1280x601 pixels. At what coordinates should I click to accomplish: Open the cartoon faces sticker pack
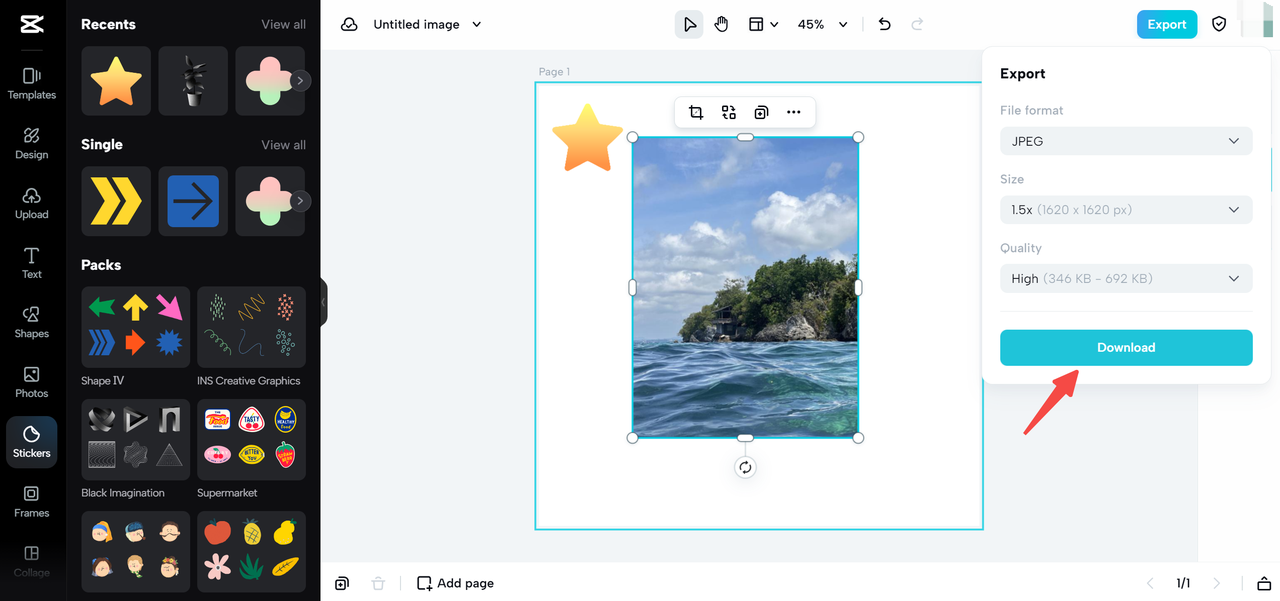coord(135,551)
